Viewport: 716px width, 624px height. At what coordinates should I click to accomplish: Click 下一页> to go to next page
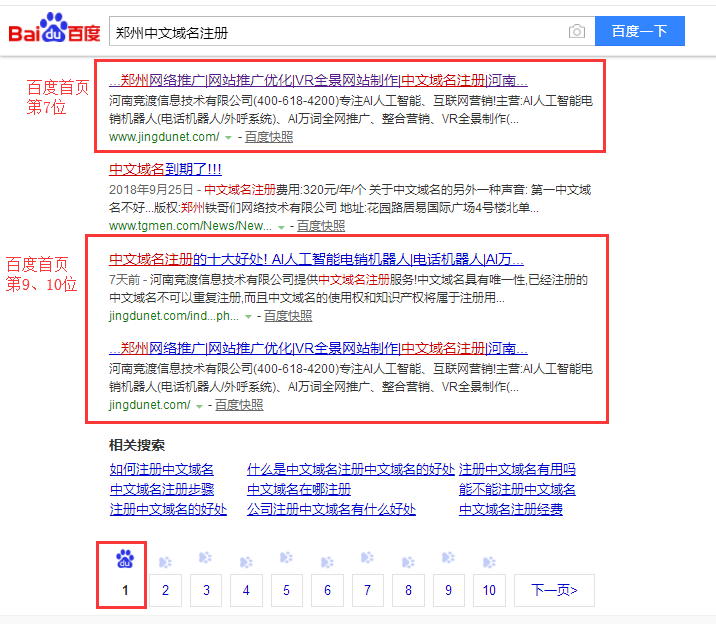click(553, 590)
